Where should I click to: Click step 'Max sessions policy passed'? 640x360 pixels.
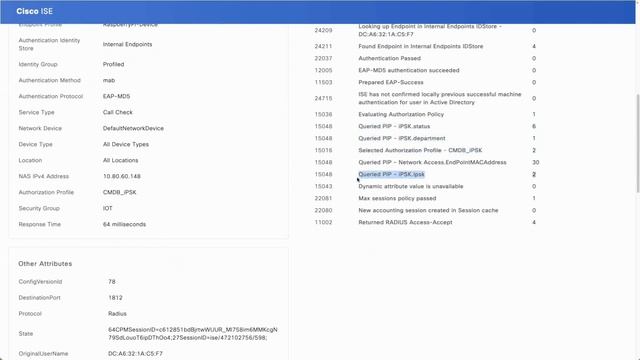point(397,198)
